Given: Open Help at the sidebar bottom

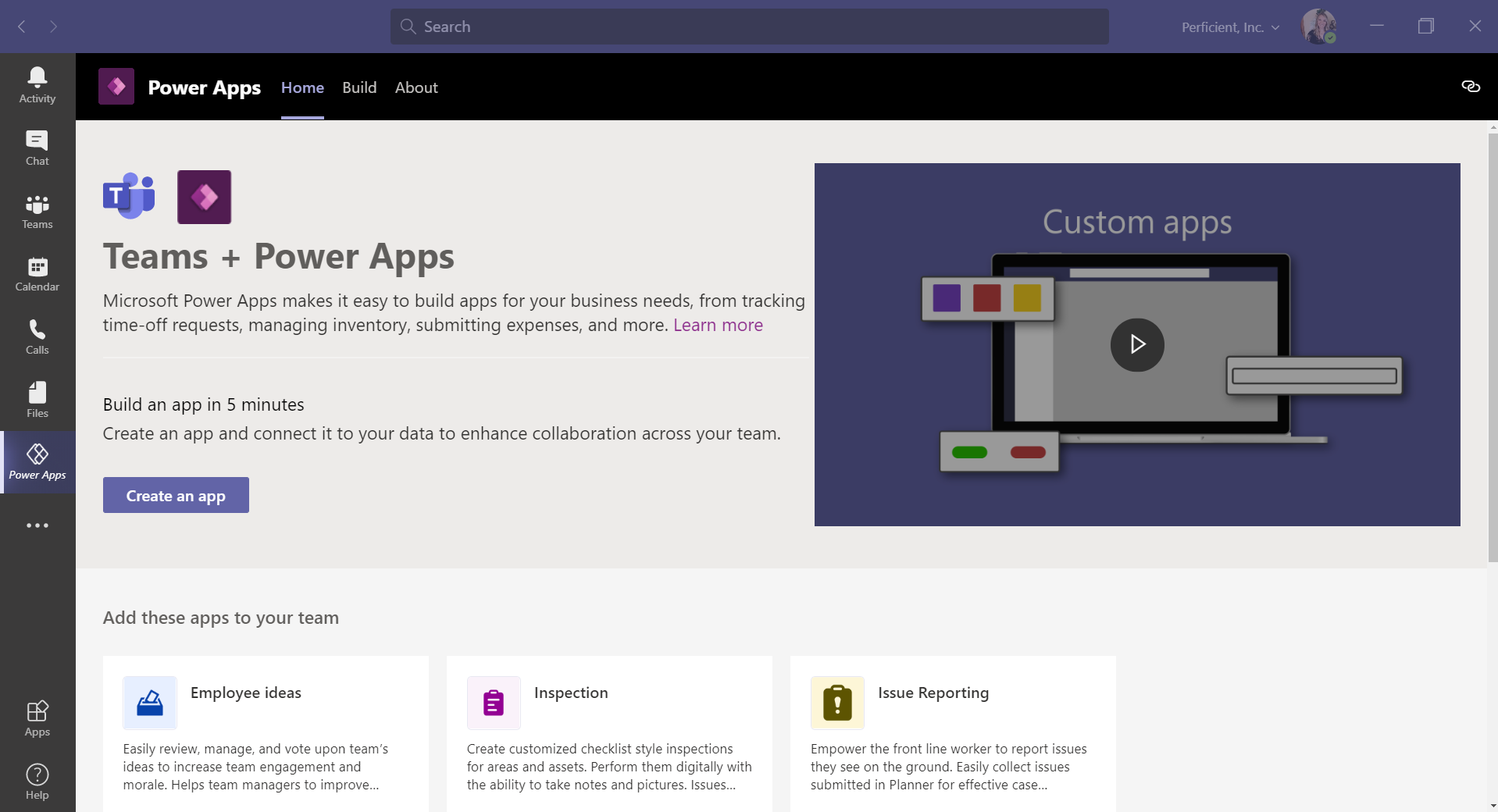Looking at the screenshot, I should point(37,782).
